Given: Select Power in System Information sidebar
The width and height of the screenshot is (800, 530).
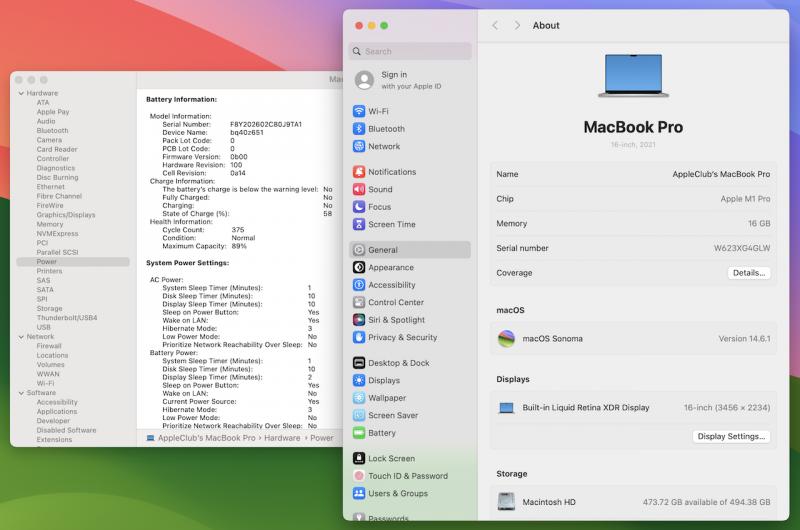Looking at the screenshot, I should pos(73,262).
